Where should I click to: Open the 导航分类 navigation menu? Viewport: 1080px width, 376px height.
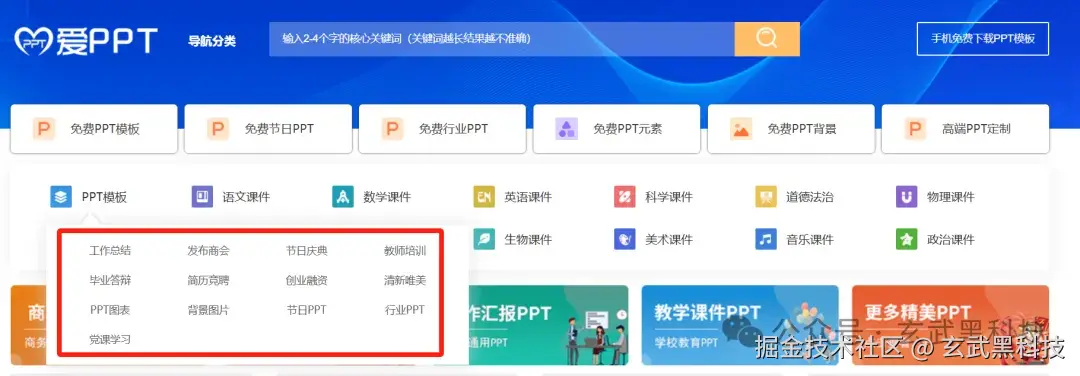point(212,41)
